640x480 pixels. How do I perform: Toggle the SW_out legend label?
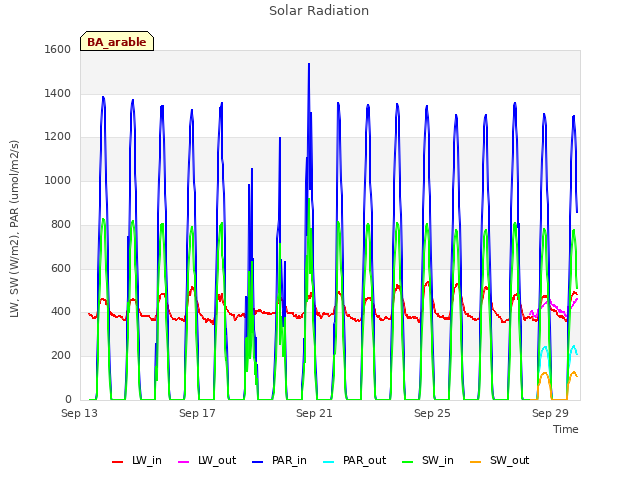(x=509, y=460)
